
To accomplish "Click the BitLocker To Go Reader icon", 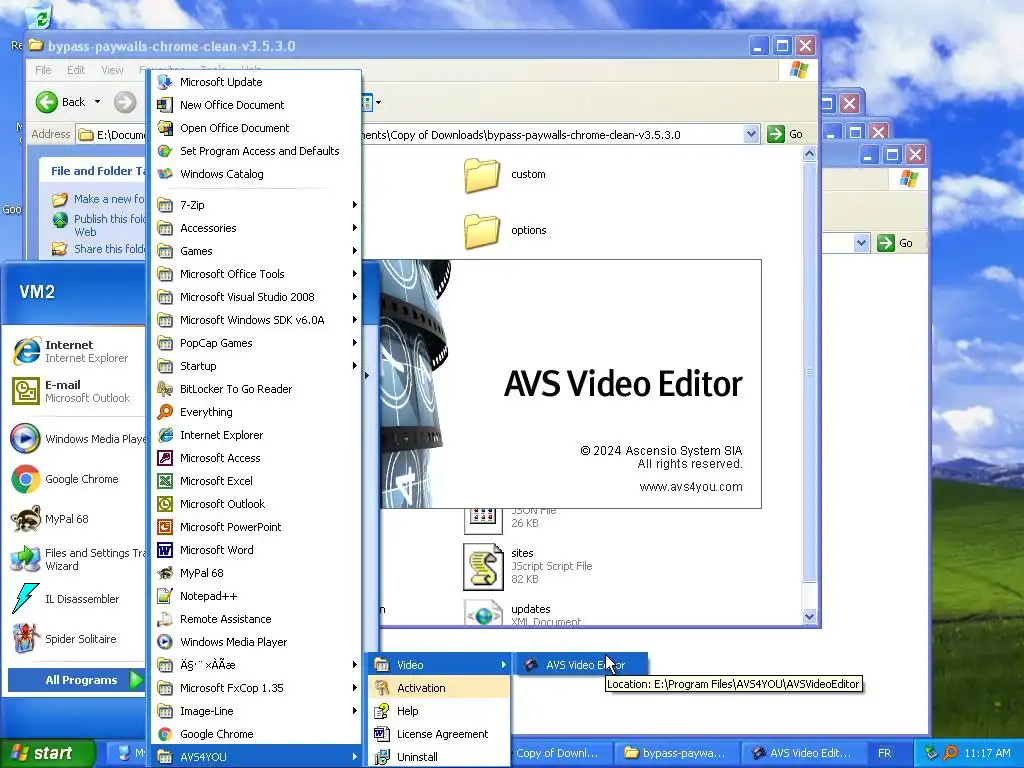I will tap(165, 389).
